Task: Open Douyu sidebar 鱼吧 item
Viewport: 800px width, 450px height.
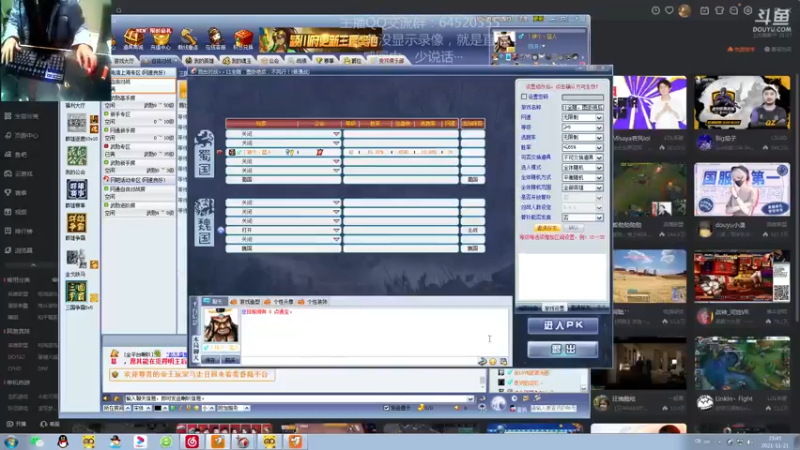Action: point(16,154)
